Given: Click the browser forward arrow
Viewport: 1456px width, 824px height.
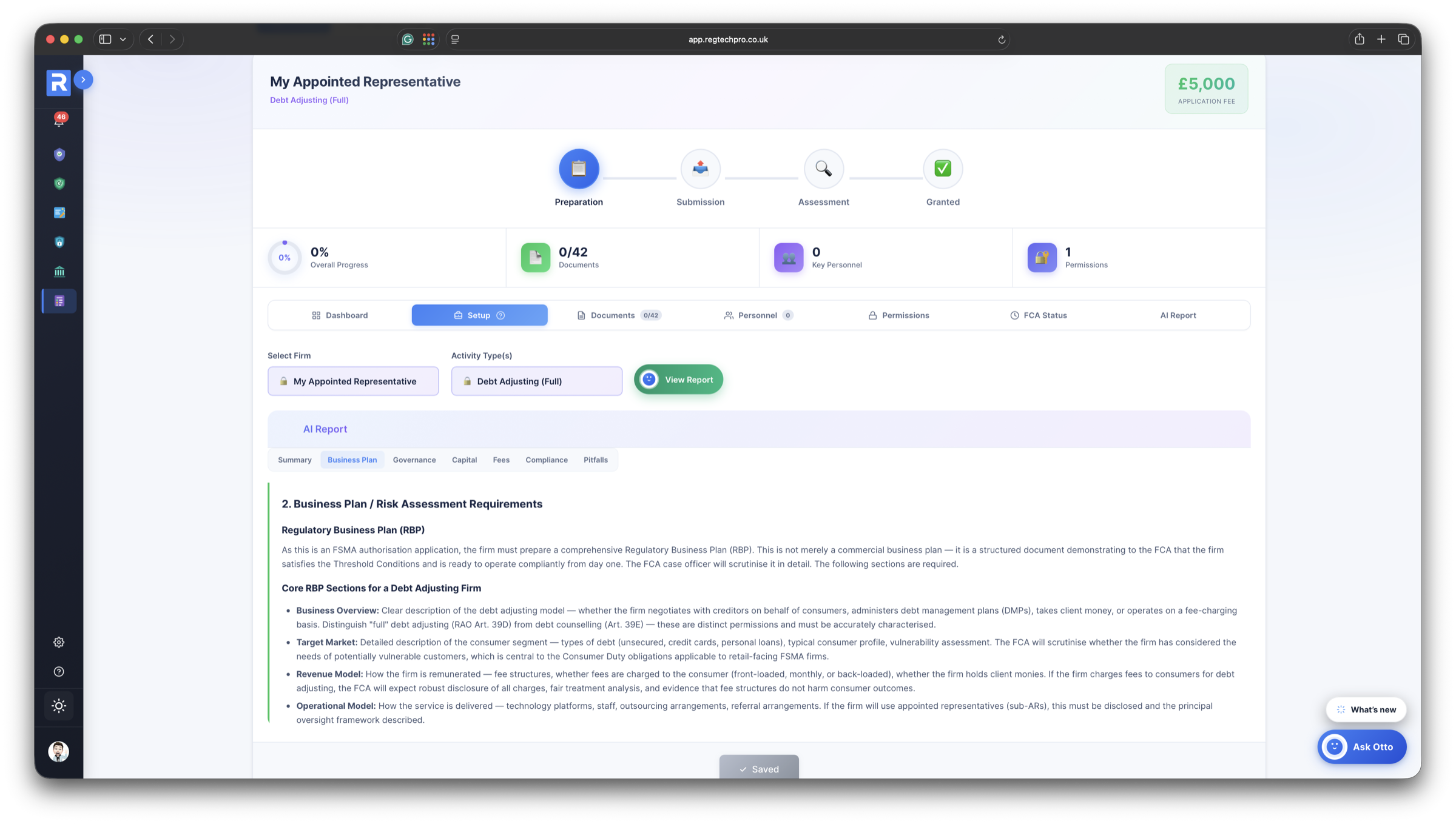Looking at the screenshot, I should click(172, 39).
